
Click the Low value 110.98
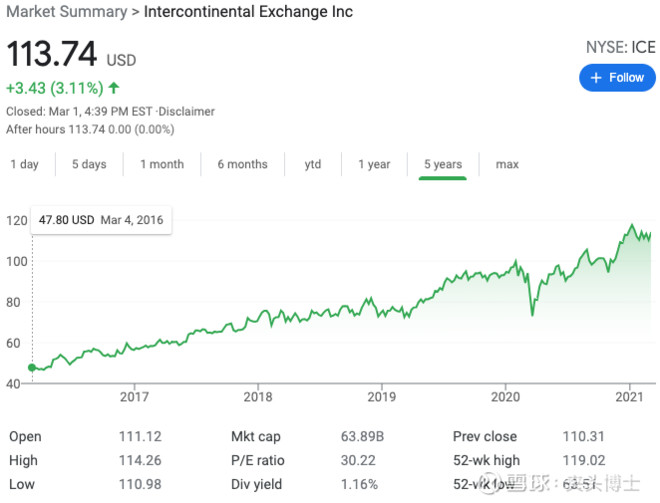[x=140, y=484]
